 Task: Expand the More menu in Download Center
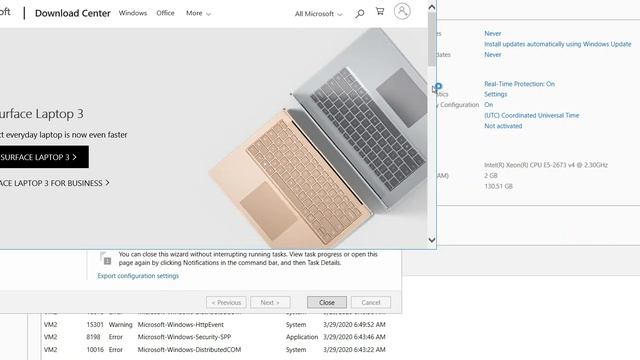click(198, 13)
